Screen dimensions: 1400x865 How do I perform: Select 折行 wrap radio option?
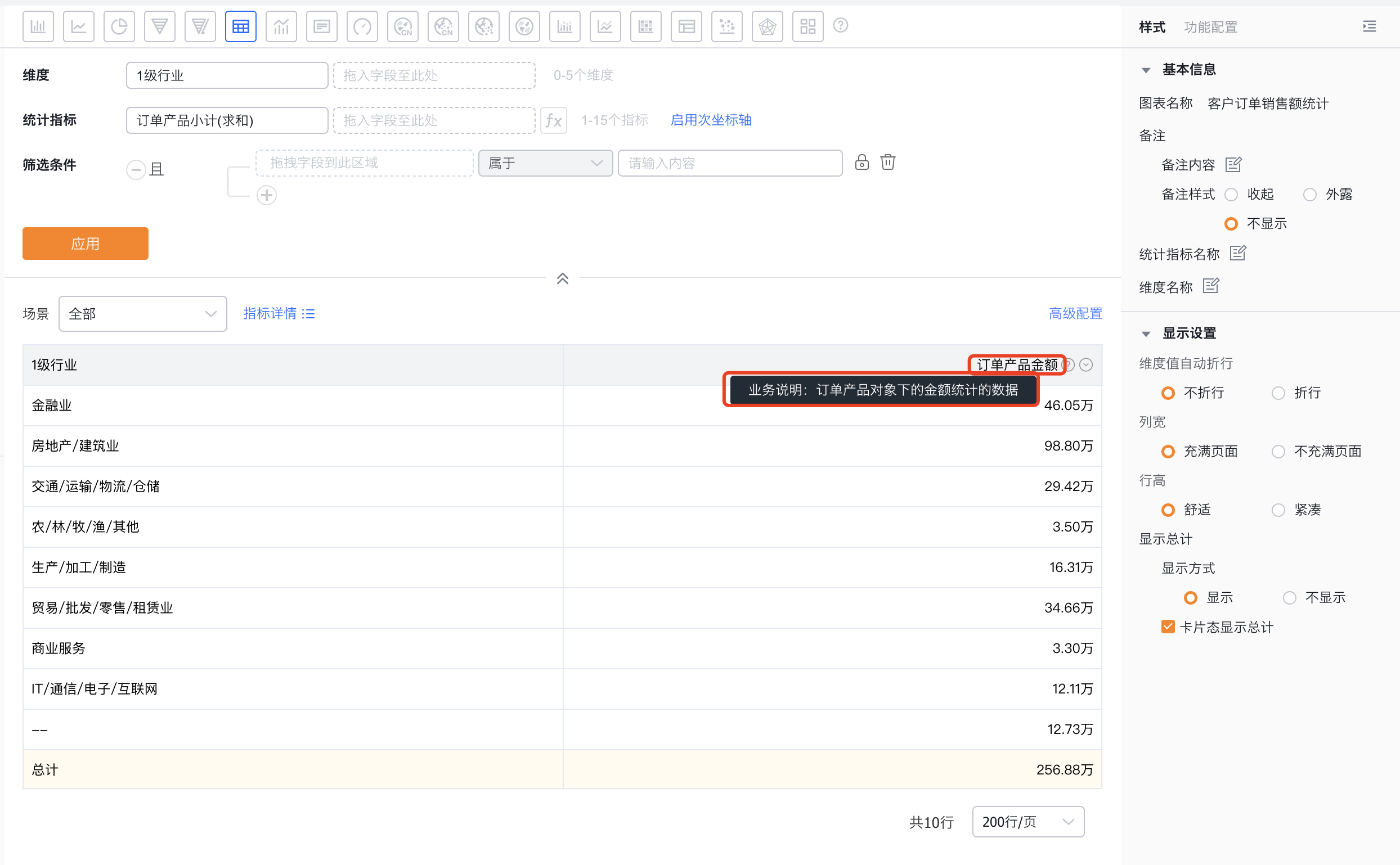point(1278,393)
